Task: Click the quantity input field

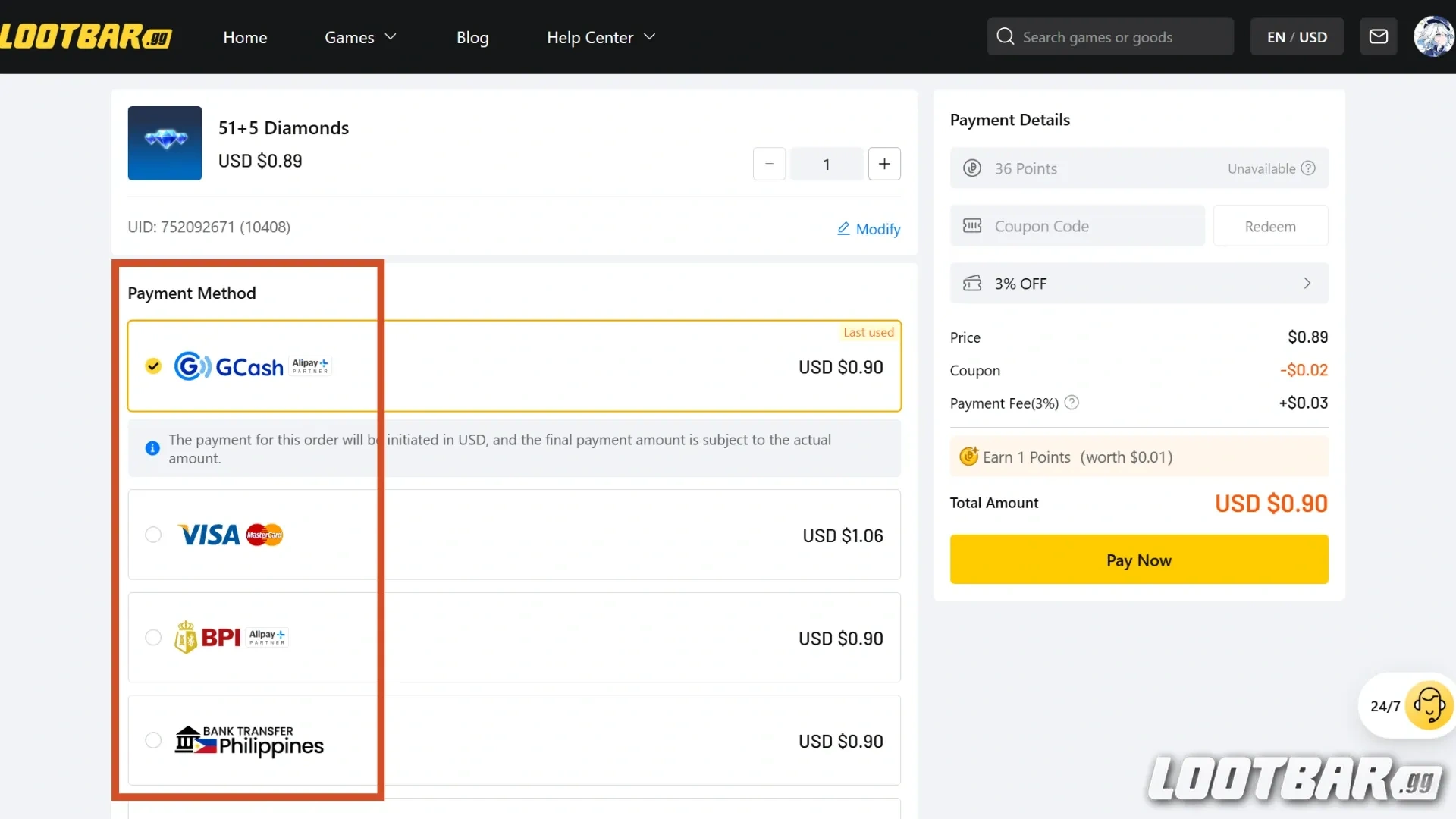Action: [x=827, y=164]
